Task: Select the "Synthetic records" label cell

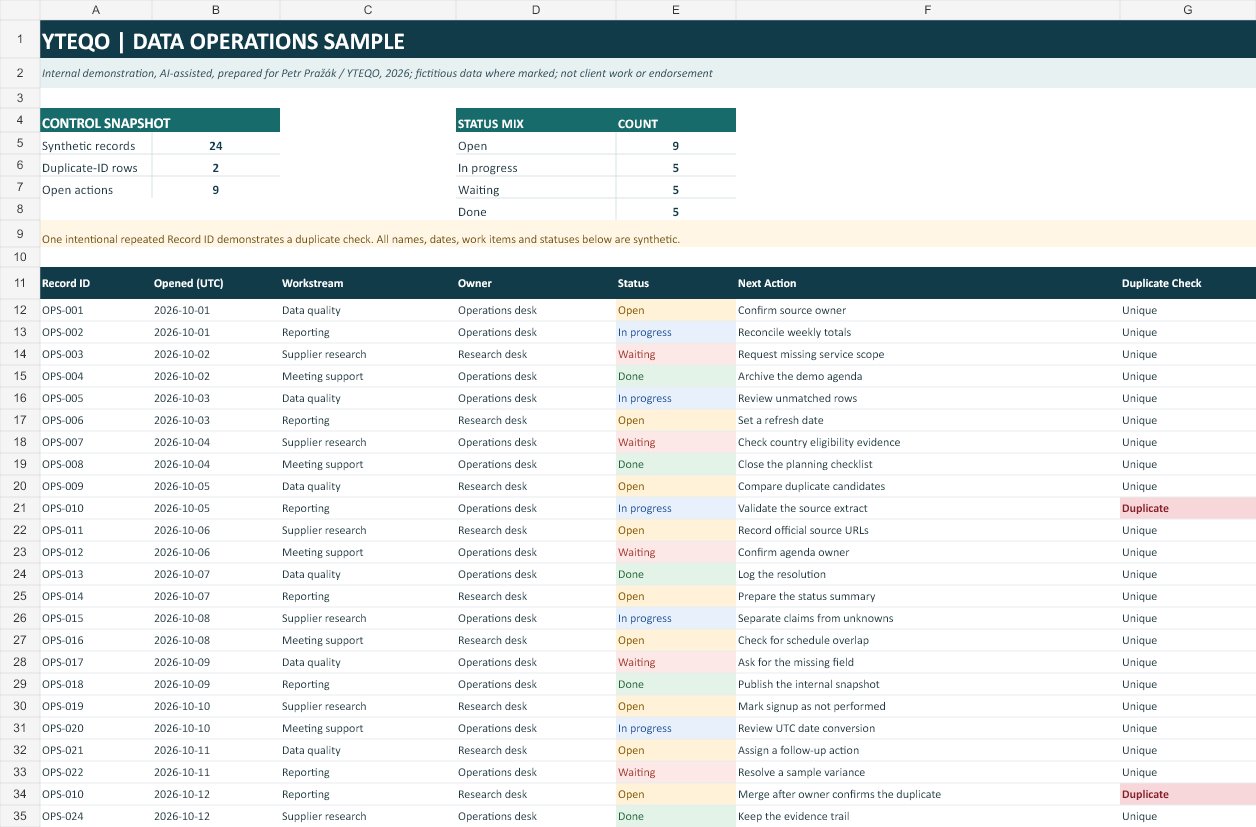Action: pos(96,146)
